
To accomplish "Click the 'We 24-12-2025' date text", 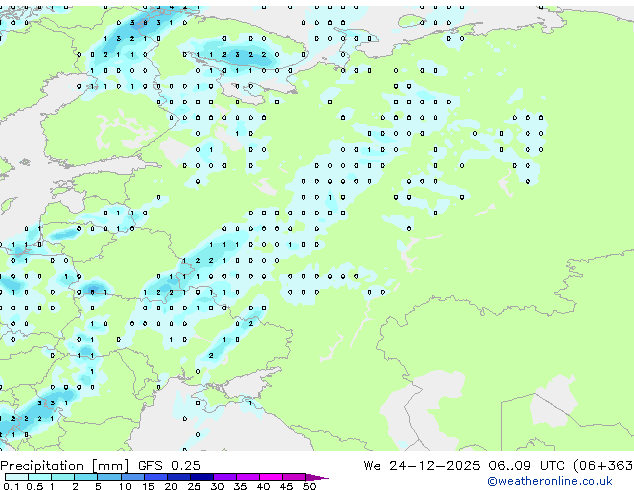I will [x=422, y=466].
